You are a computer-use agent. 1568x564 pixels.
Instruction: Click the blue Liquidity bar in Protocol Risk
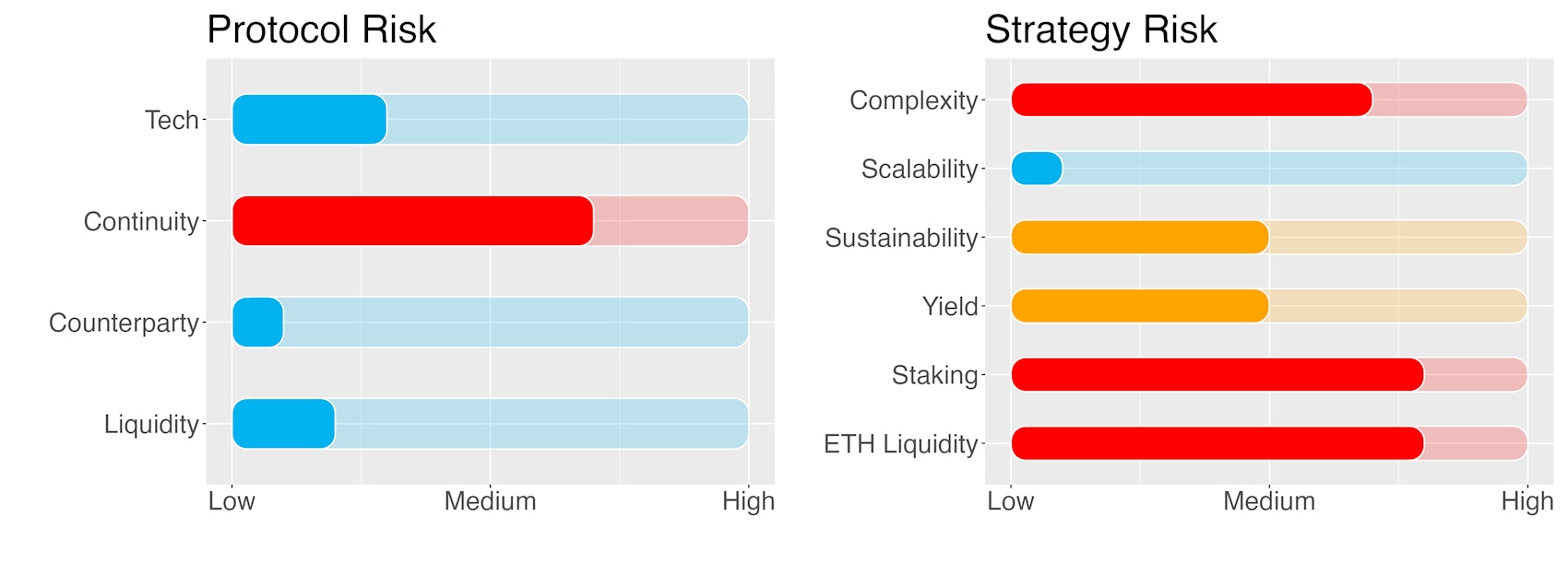pyautogui.click(x=283, y=423)
